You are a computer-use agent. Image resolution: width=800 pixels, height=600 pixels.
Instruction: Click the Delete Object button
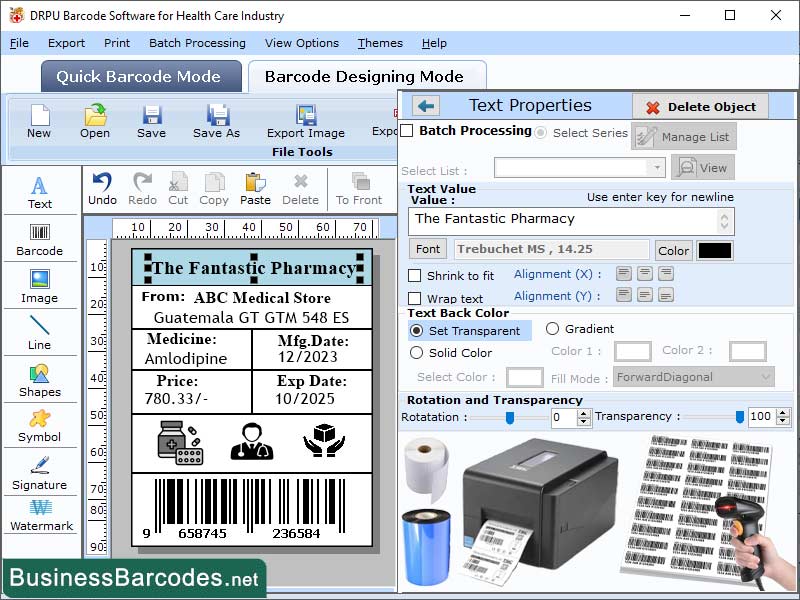coord(700,106)
